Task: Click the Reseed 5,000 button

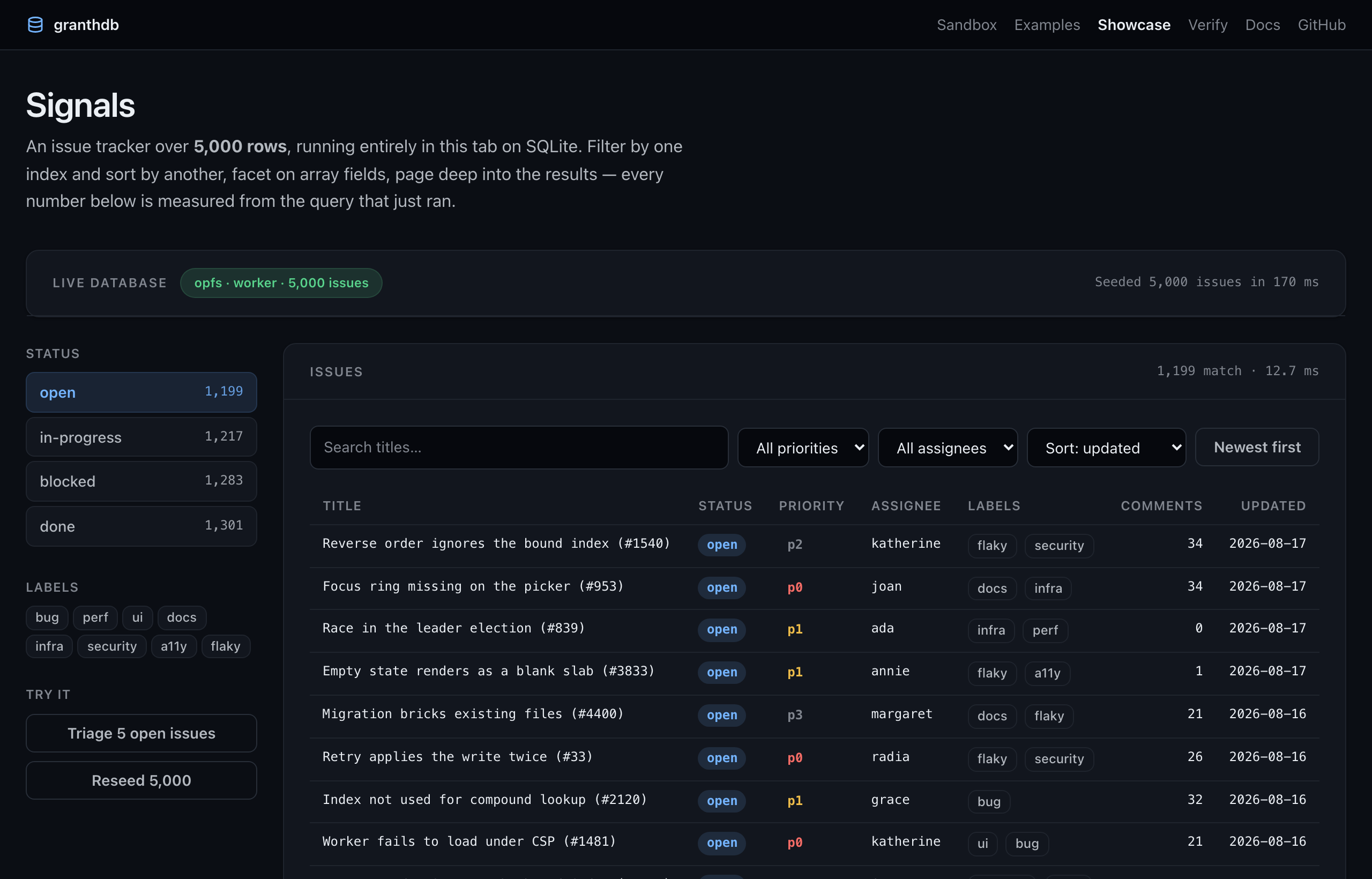Action: coord(141,780)
